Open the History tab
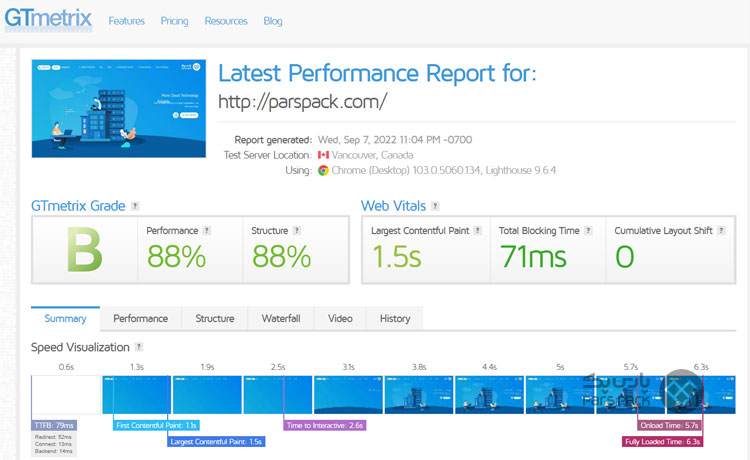750x460 pixels. tap(395, 318)
